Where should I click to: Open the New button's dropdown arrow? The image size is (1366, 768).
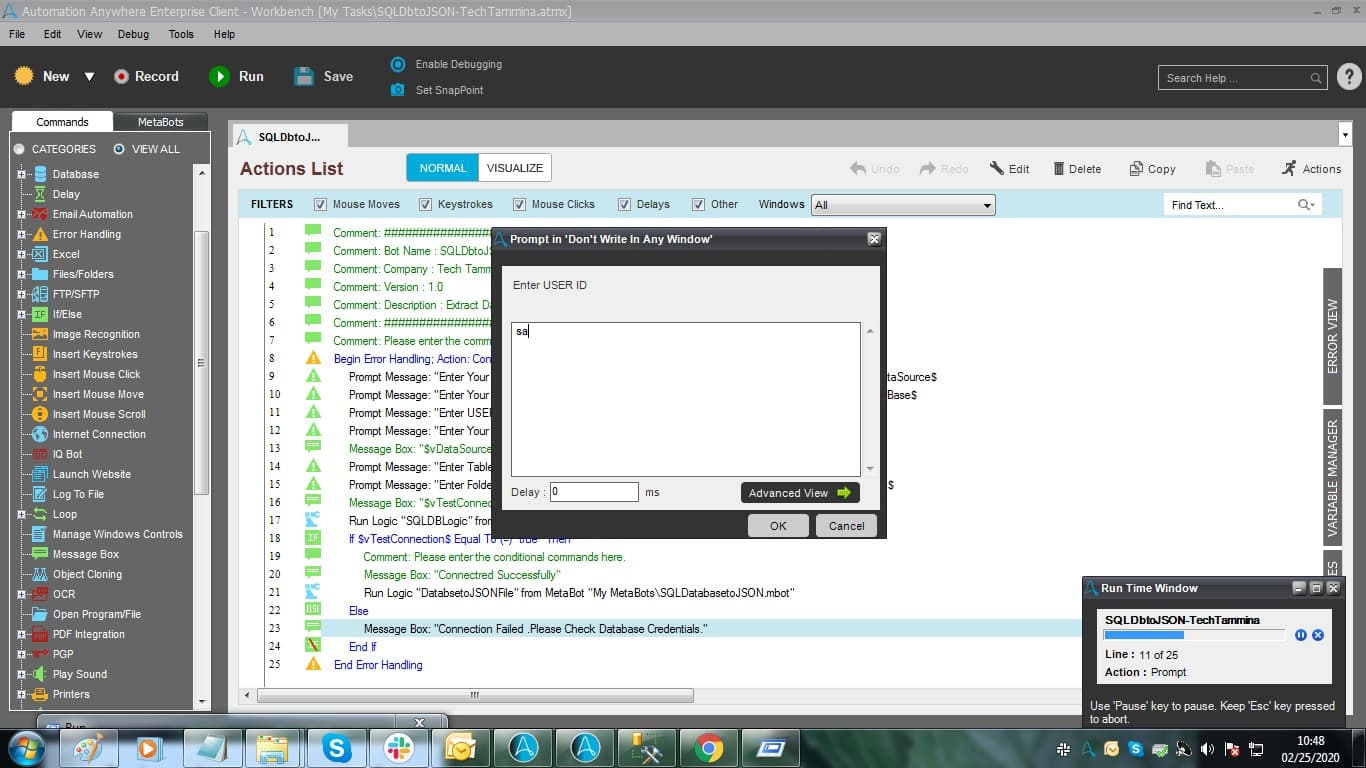[89, 76]
